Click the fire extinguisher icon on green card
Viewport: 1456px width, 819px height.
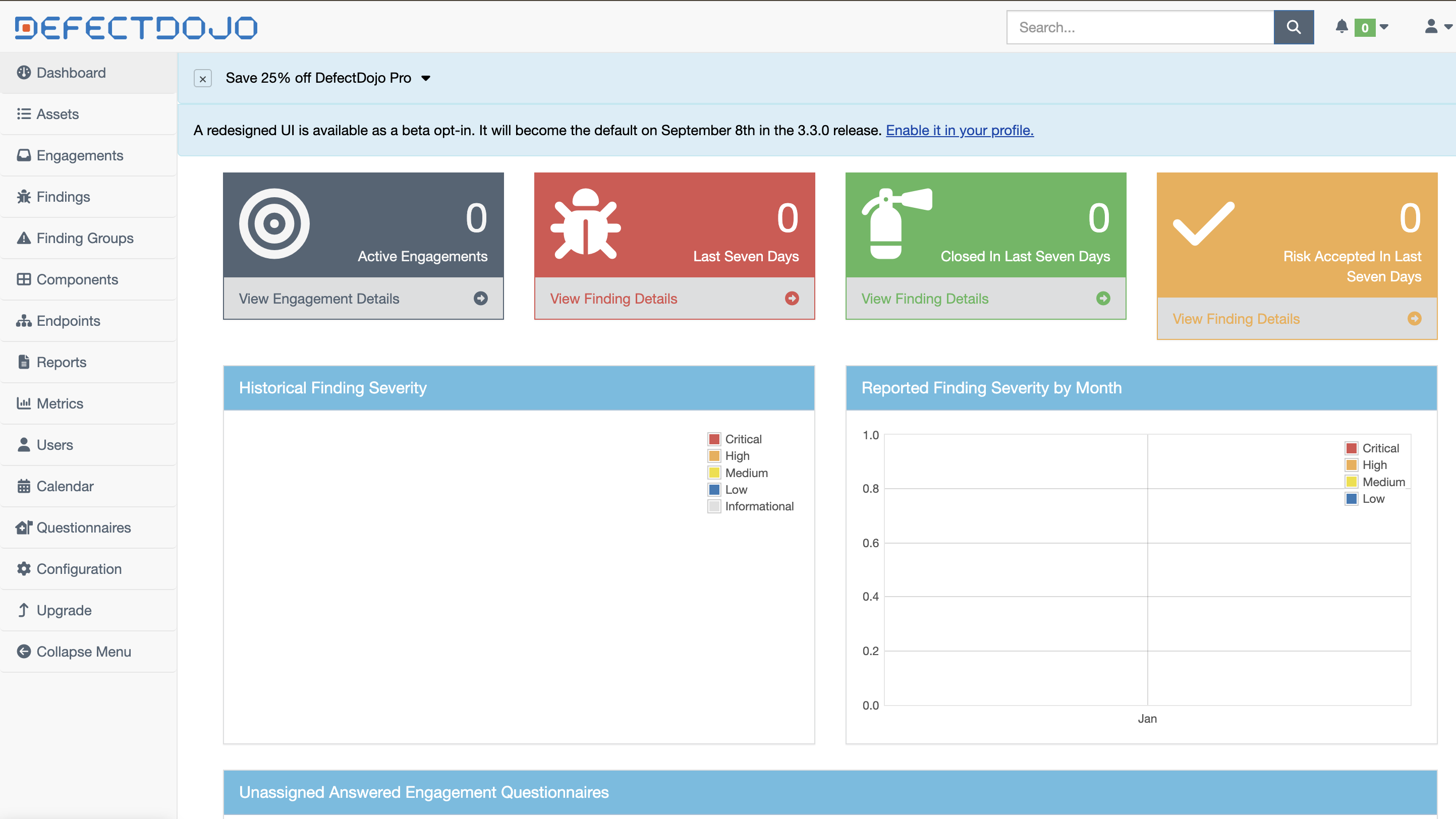(897, 224)
